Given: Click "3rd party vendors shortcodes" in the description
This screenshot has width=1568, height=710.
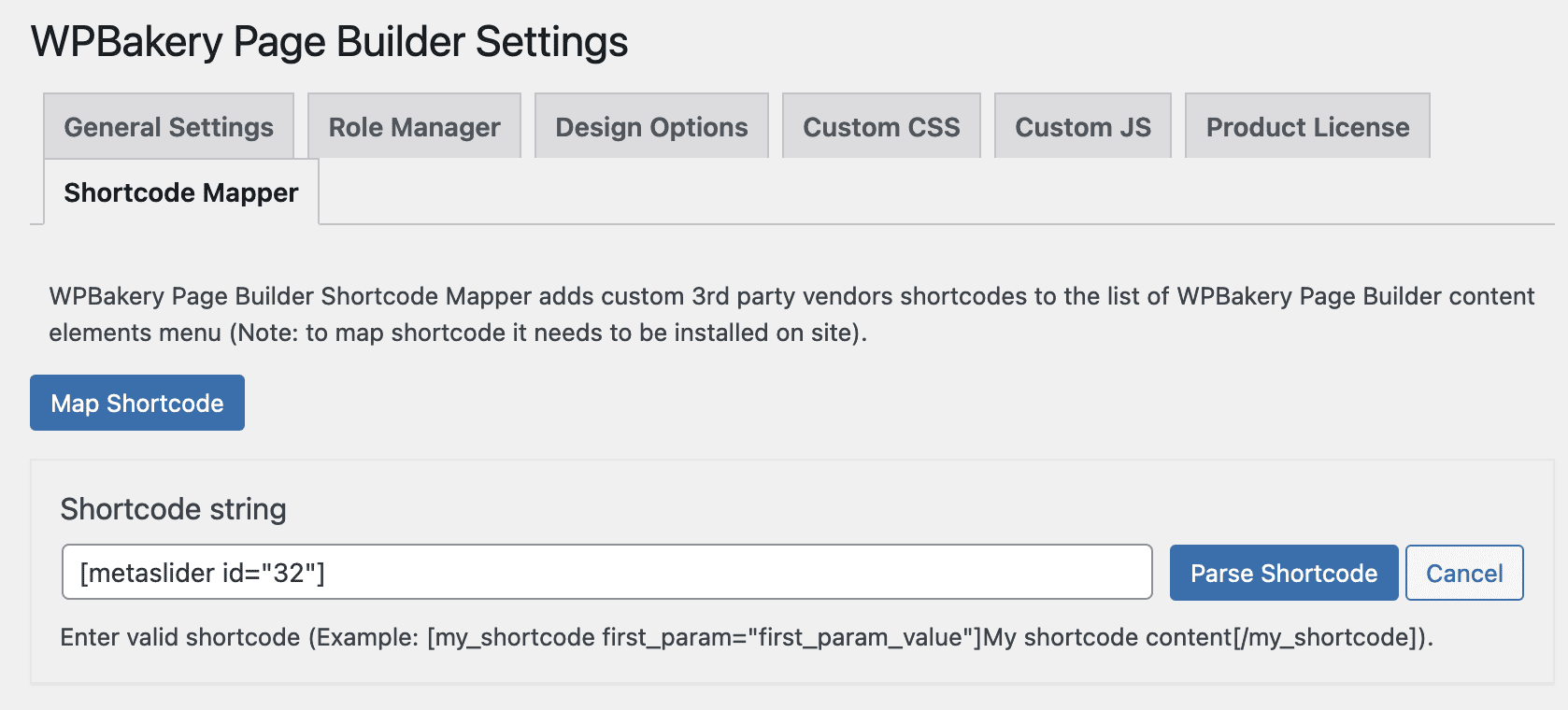Looking at the screenshot, I should click(859, 296).
